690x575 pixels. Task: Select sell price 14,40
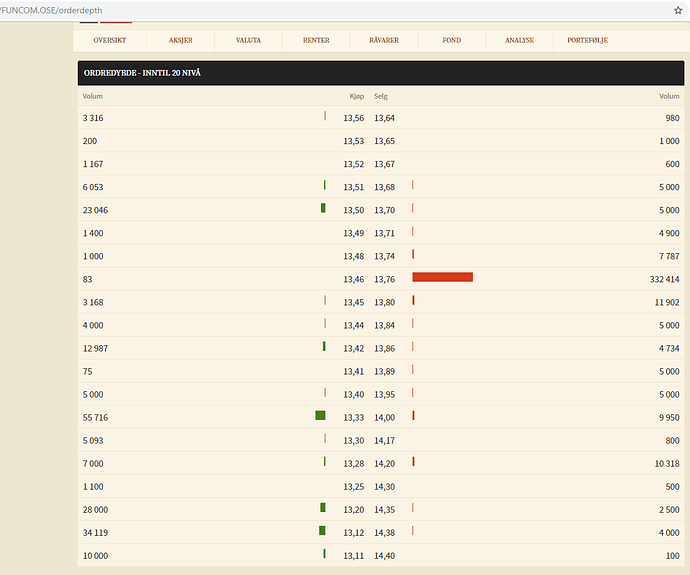pos(385,556)
